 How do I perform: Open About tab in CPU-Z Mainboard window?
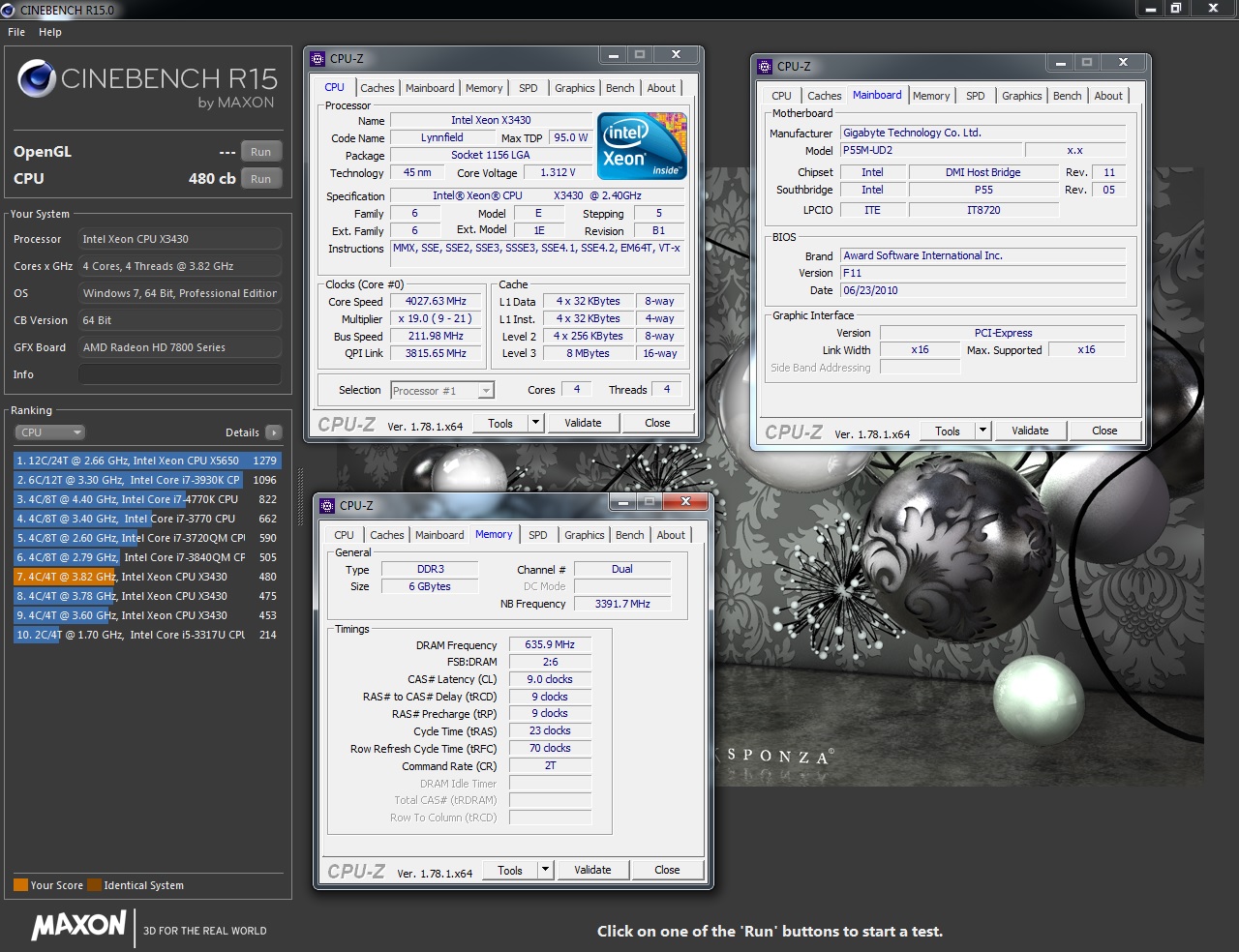tap(1109, 96)
